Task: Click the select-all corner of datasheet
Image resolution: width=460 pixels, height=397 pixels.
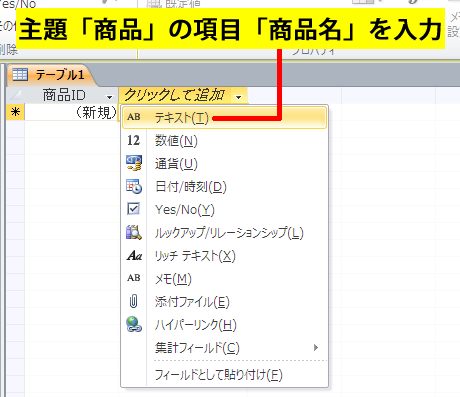Action: pyautogui.click(x=15, y=95)
